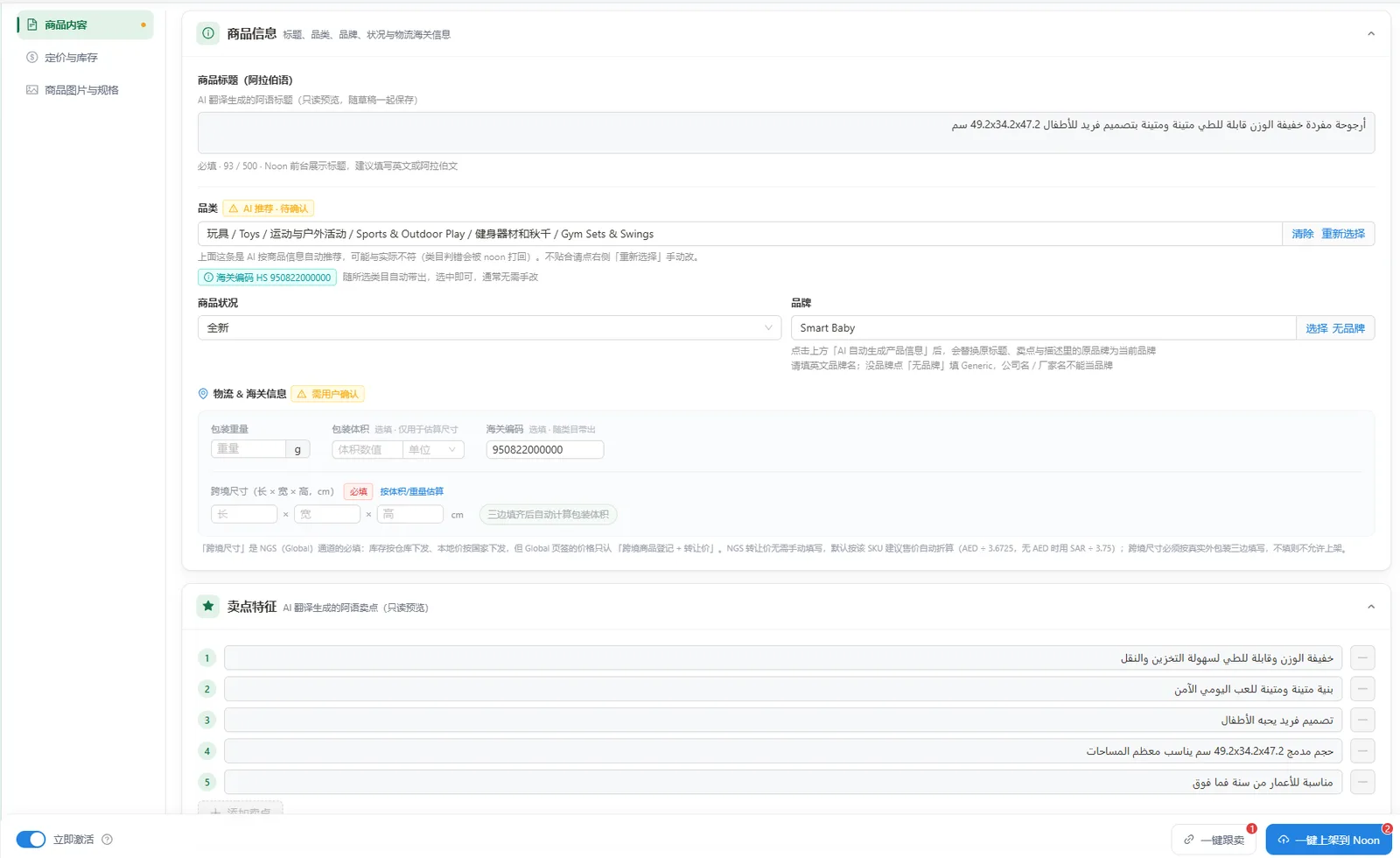1400x858 pixels.
Task: Click the 需用户确认 warning tag
Action: point(327,394)
